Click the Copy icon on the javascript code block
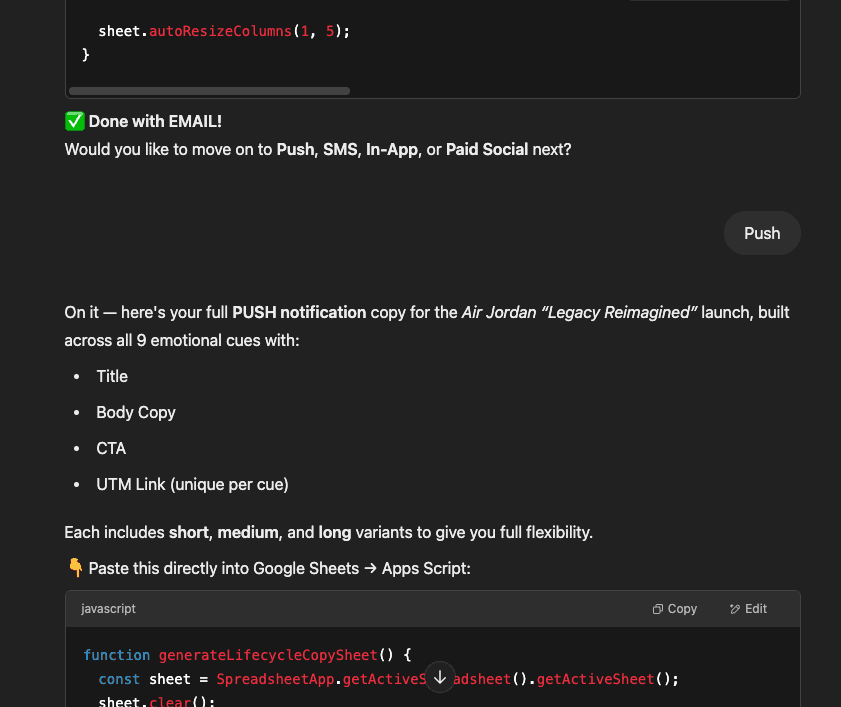This screenshot has height=707, width=841. coord(675,609)
